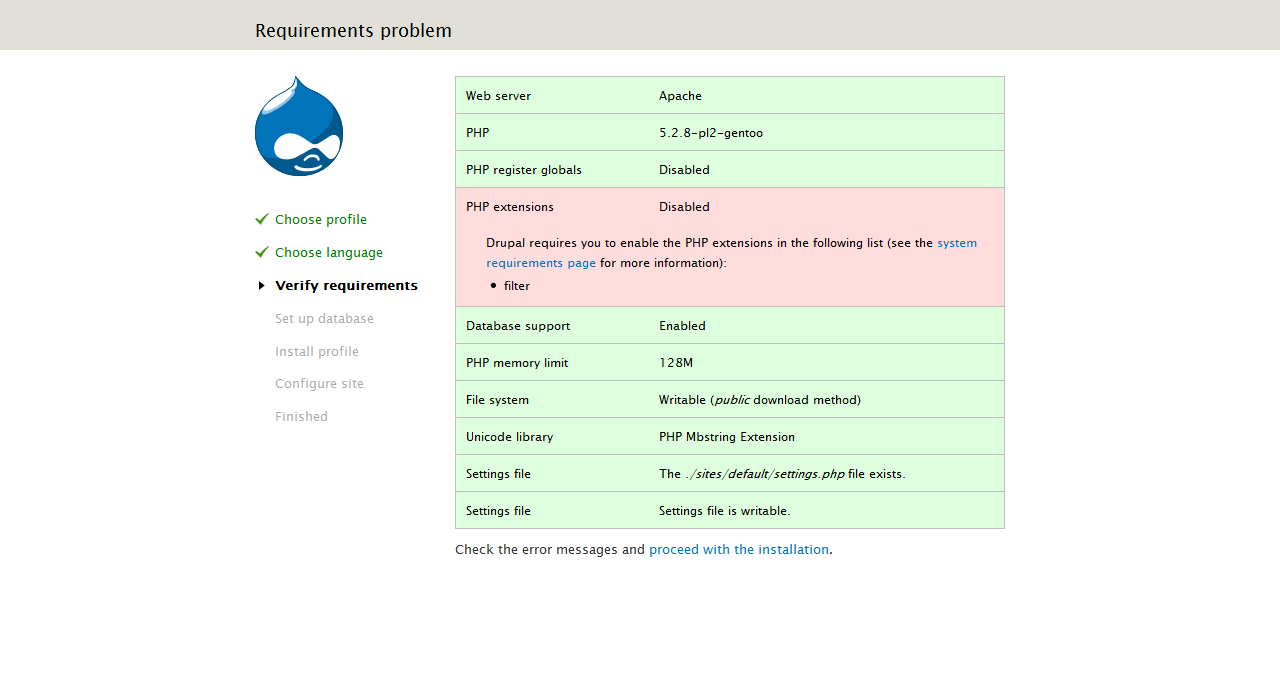Screen dimensions: 1280x698
Task: Click the PHP extensions label
Action: pyautogui.click(x=510, y=207)
